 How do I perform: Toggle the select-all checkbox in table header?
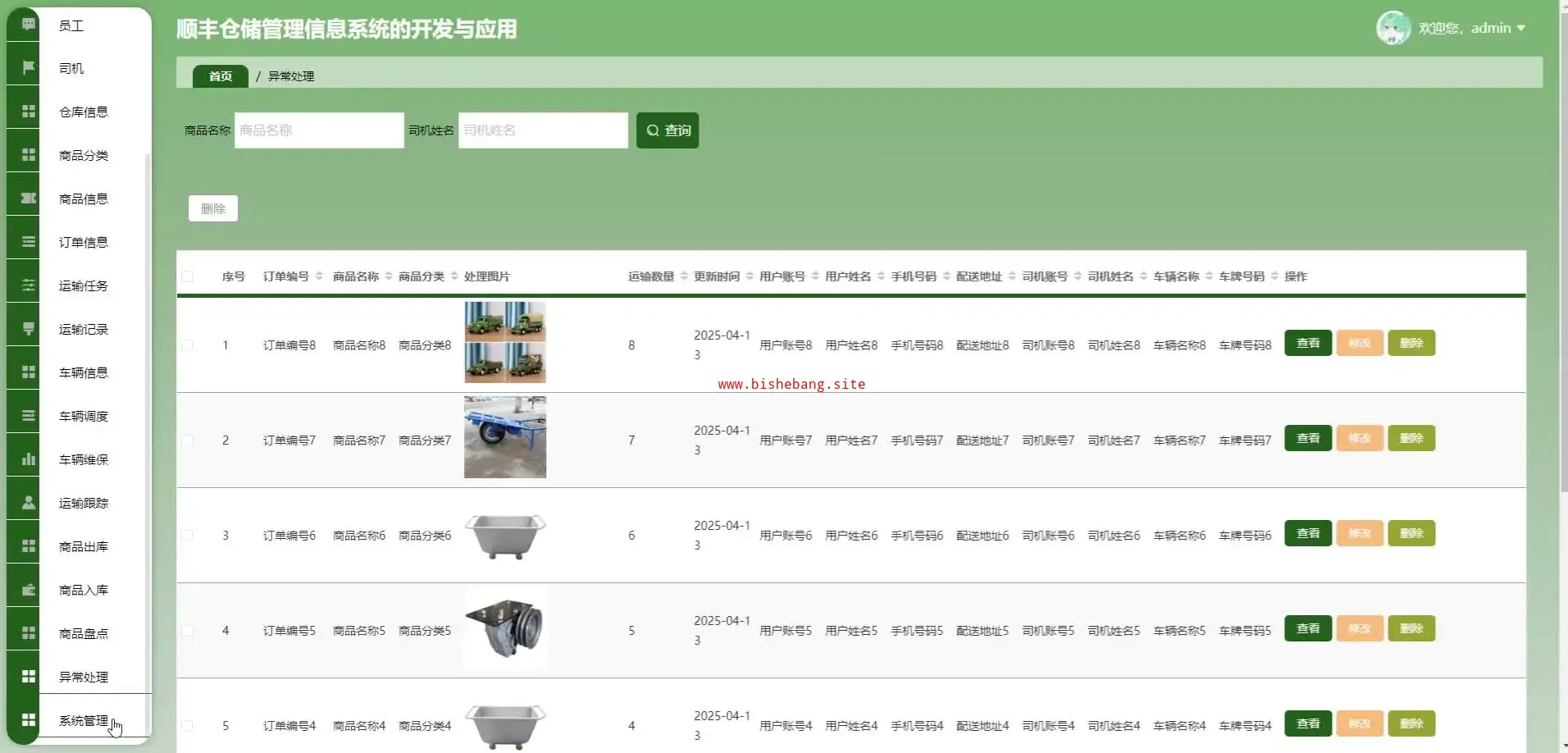coord(187,276)
